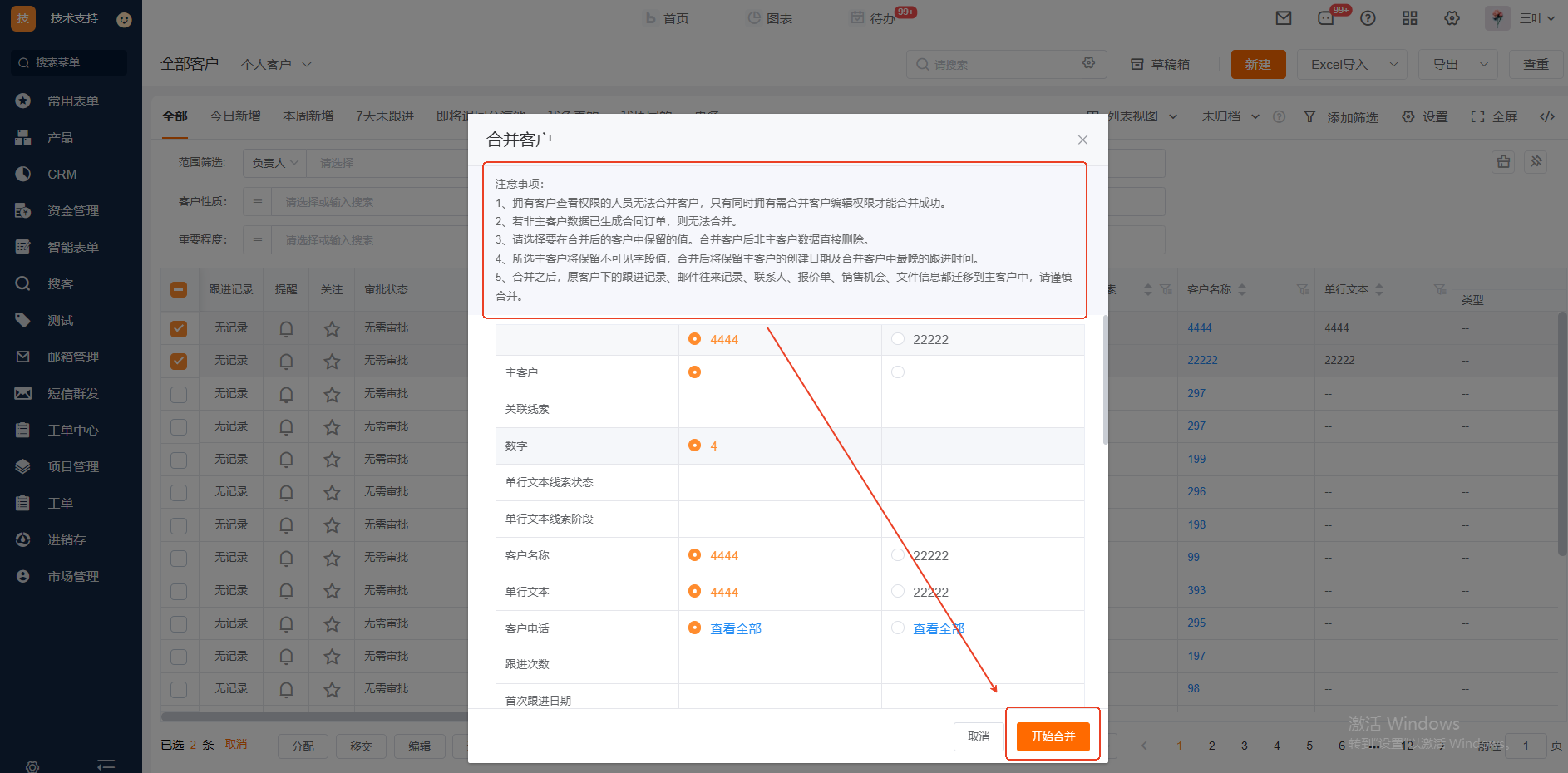Click the reminder bell in the second row
The width and height of the screenshot is (1568, 773).
286,362
